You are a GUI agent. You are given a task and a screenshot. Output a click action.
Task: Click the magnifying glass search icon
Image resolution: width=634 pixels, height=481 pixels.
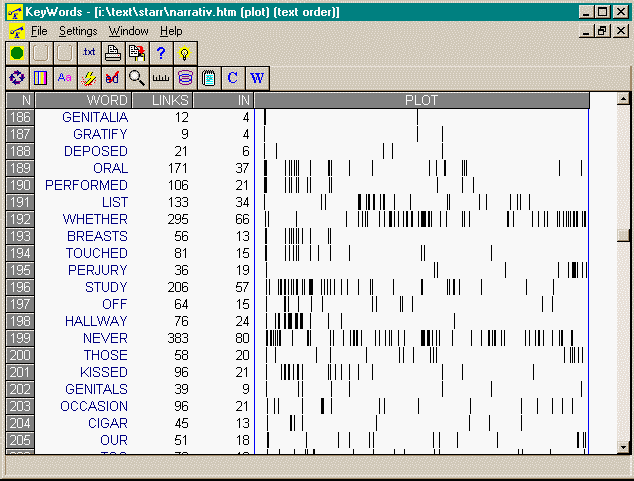137,77
